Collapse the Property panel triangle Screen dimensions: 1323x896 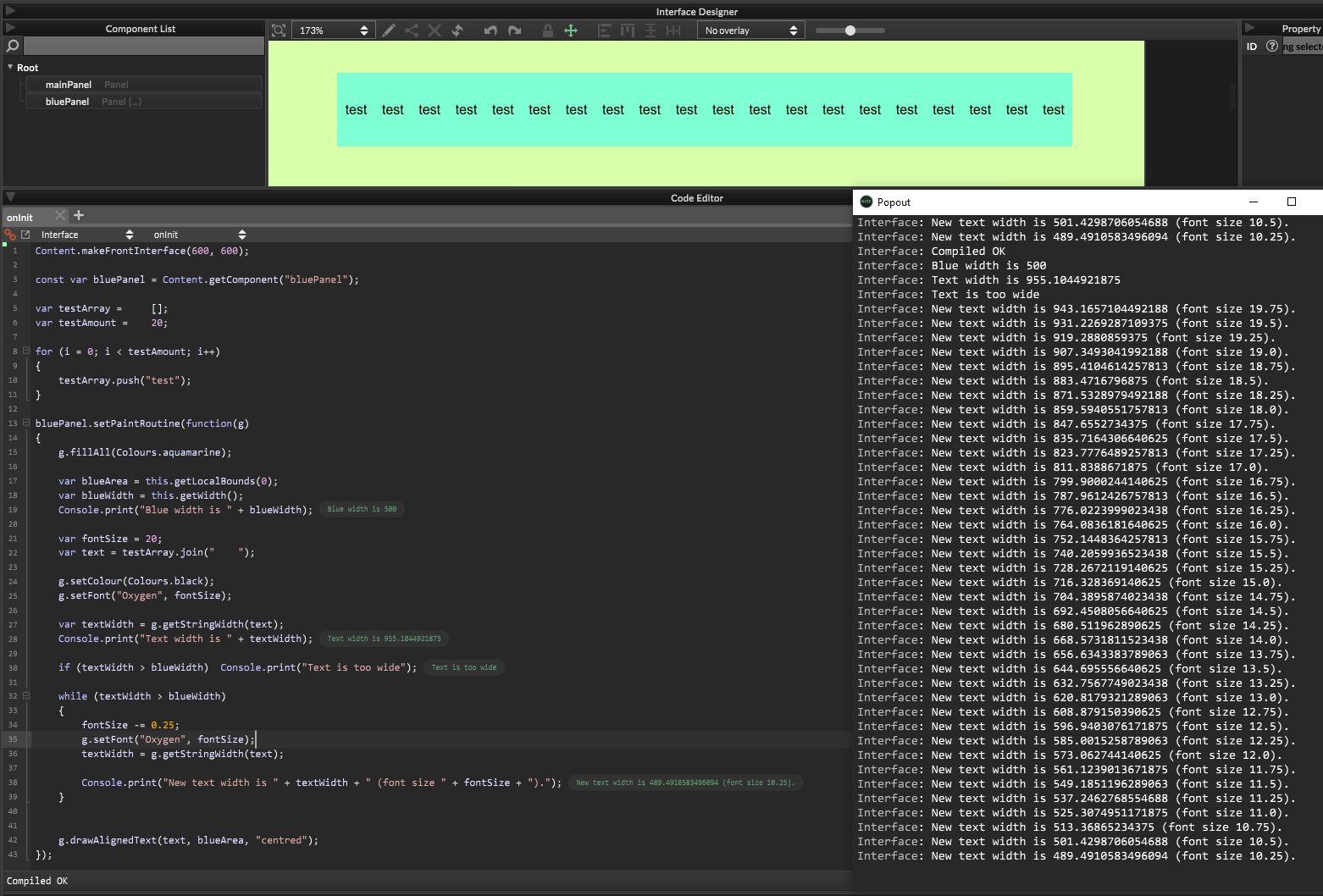pos(1249,28)
